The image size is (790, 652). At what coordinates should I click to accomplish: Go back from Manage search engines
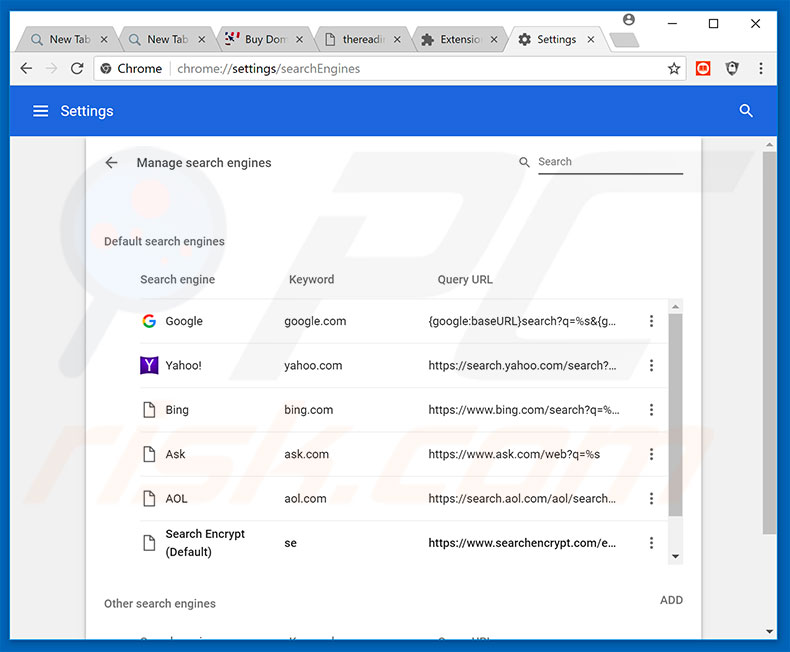pyautogui.click(x=111, y=162)
